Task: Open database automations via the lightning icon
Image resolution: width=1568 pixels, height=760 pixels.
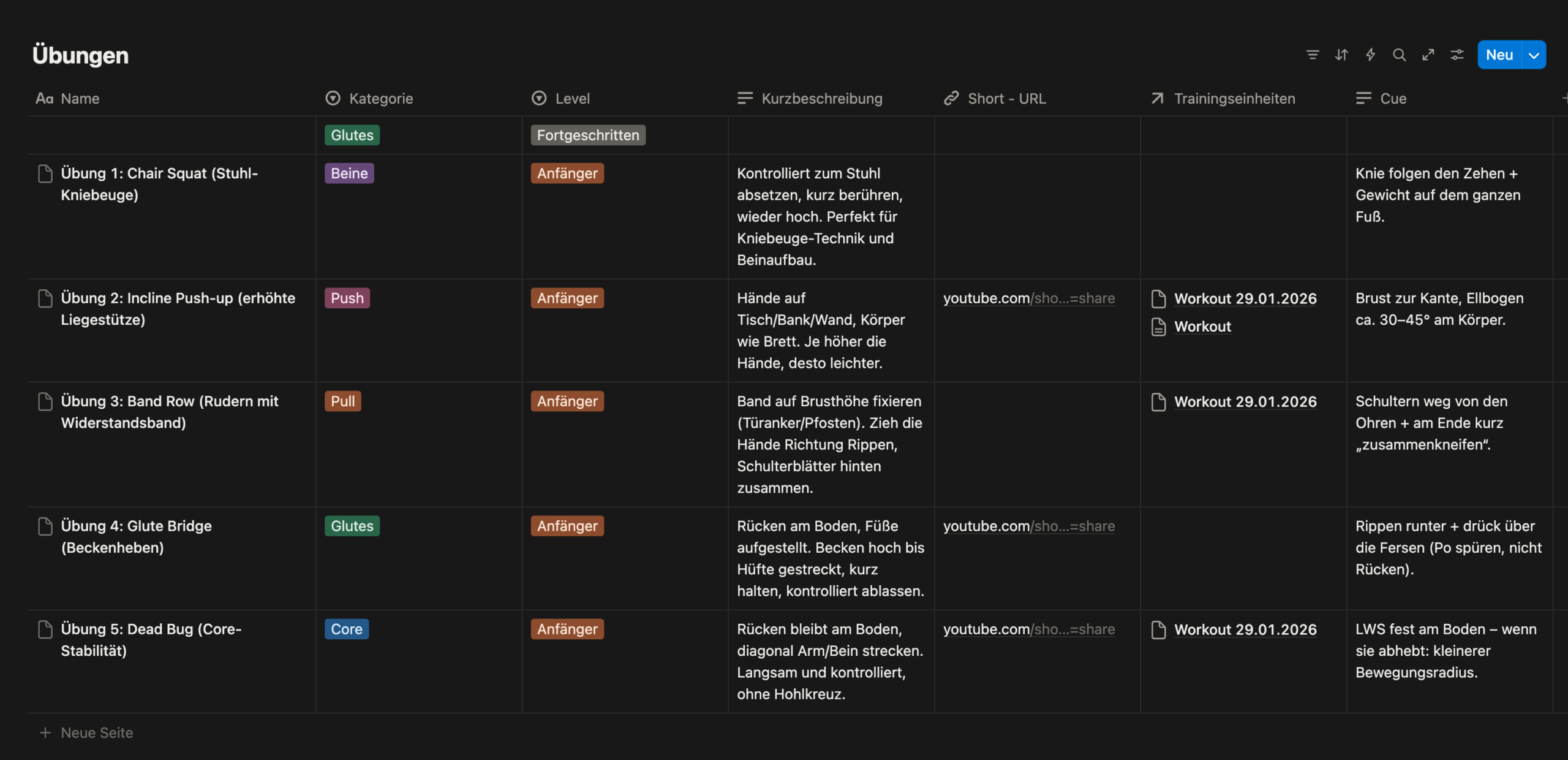Action: [1370, 55]
